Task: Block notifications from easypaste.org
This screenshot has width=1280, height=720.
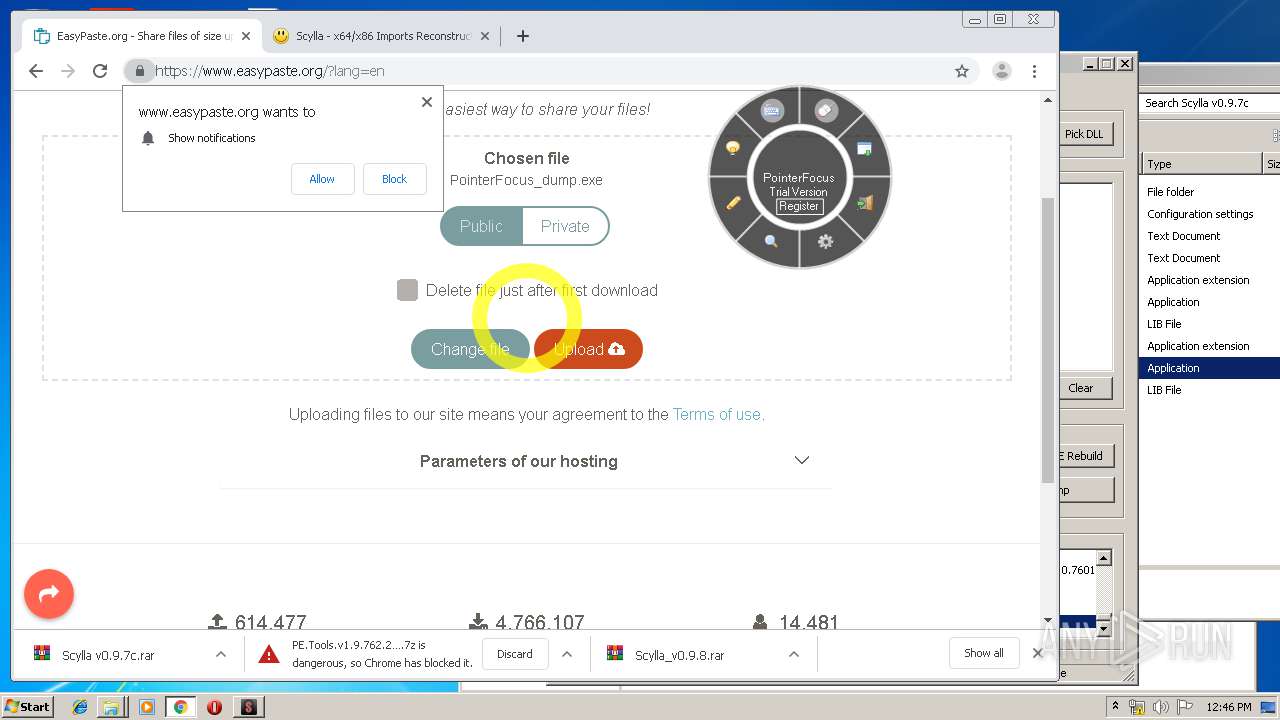Action: [x=394, y=179]
